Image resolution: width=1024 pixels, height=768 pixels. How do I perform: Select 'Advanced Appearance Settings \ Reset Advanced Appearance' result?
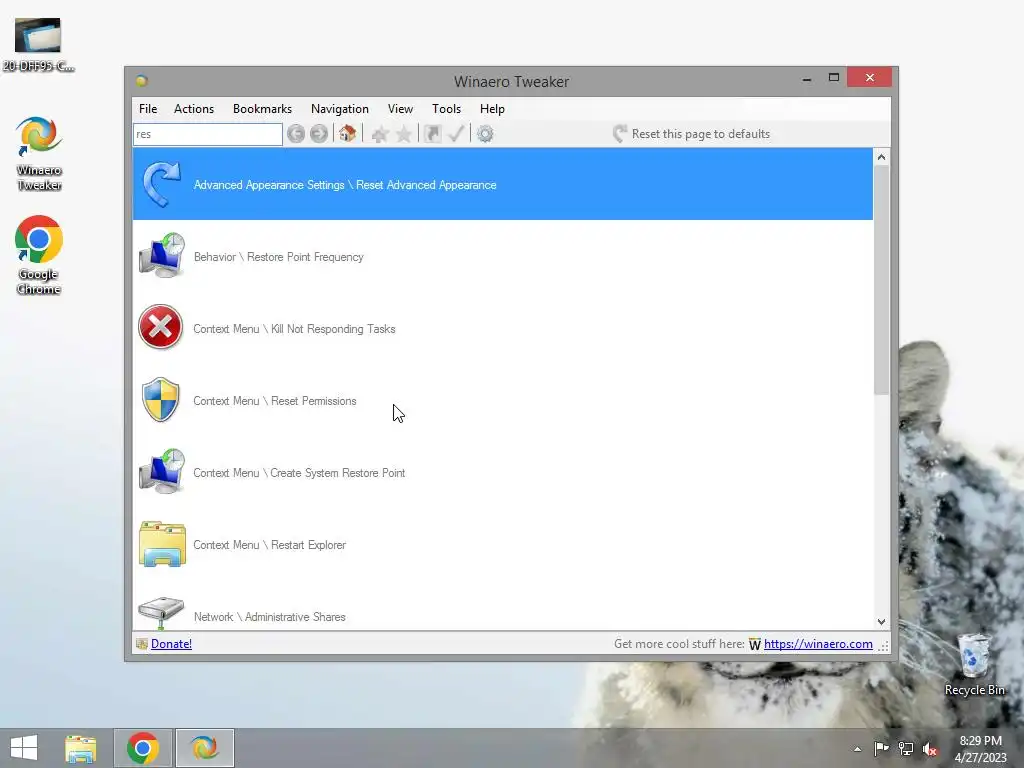tap(503, 184)
